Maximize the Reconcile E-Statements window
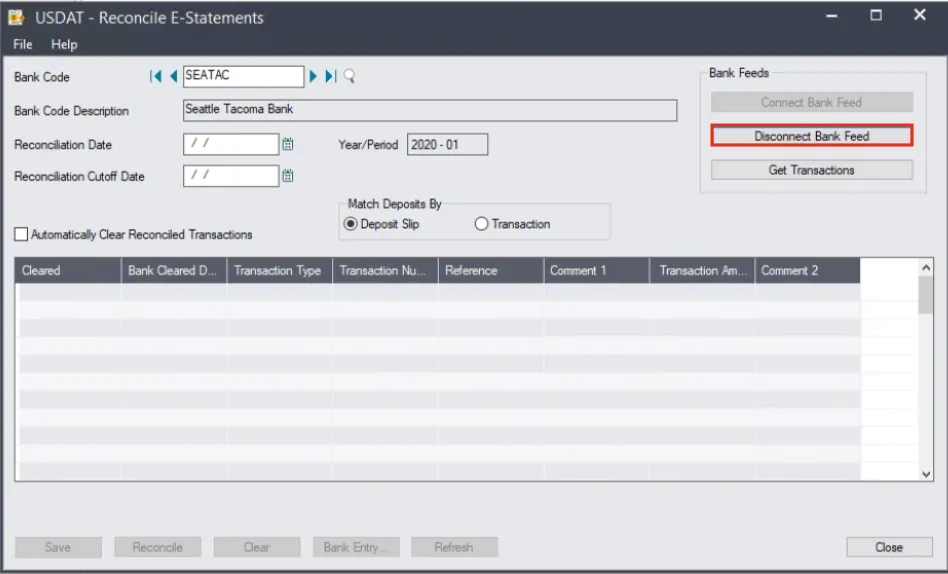The height and width of the screenshot is (574, 948). click(x=875, y=16)
